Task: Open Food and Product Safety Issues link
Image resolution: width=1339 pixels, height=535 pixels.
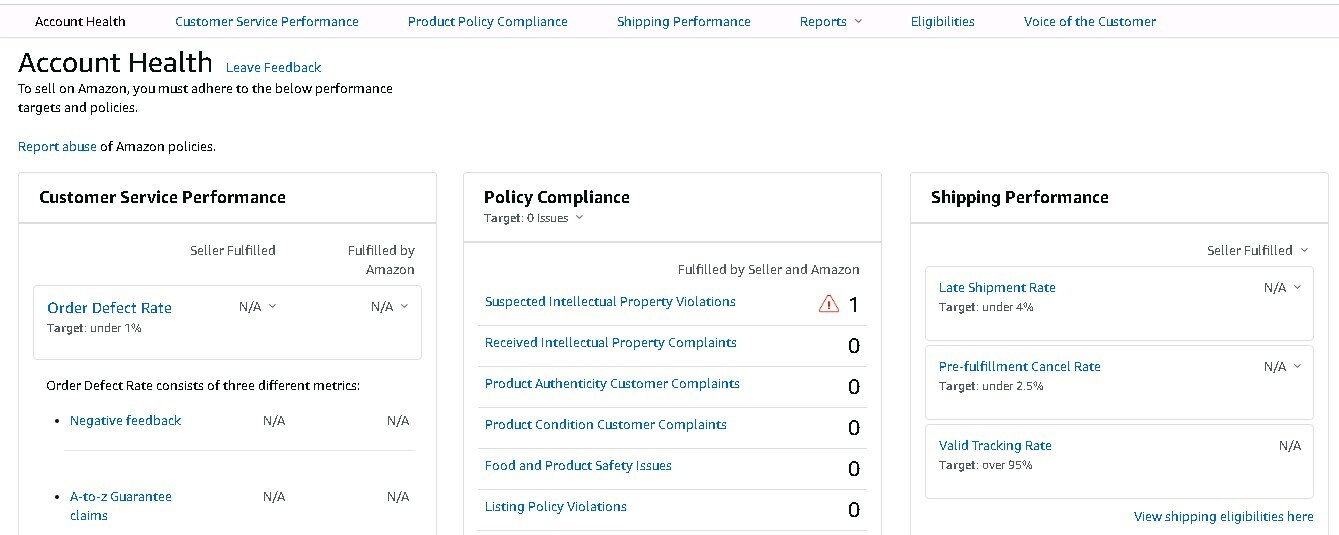Action: click(578, 466)
